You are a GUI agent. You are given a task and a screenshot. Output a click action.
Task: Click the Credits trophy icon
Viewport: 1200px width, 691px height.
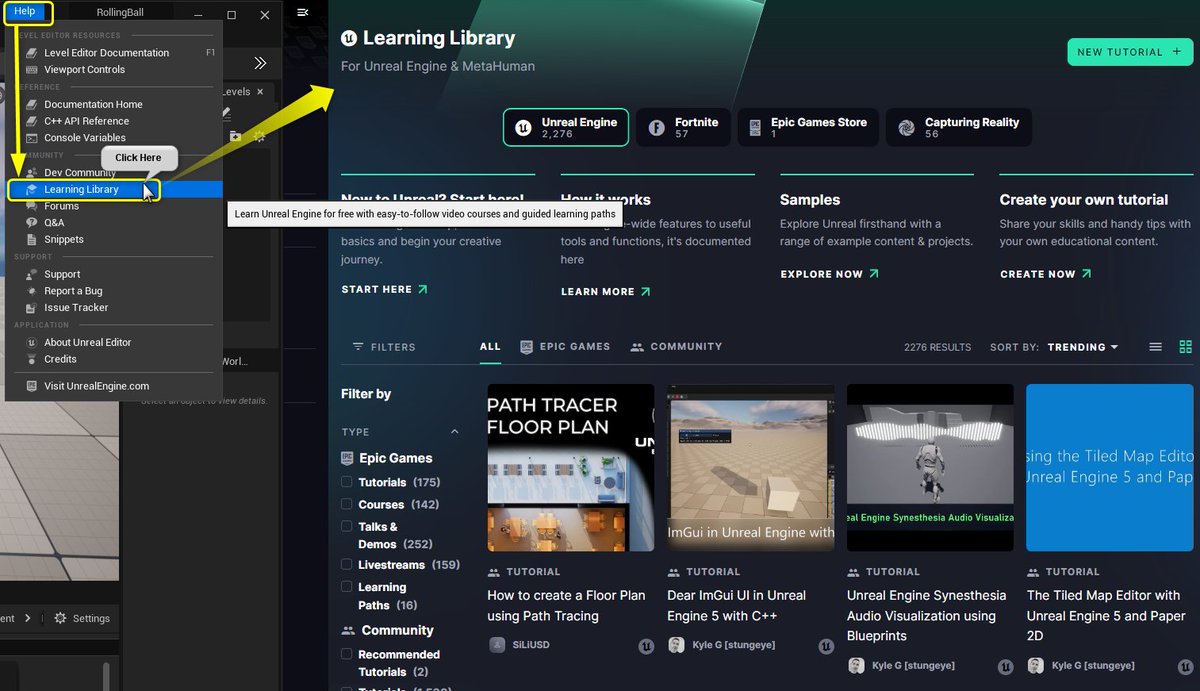(32, 359)
